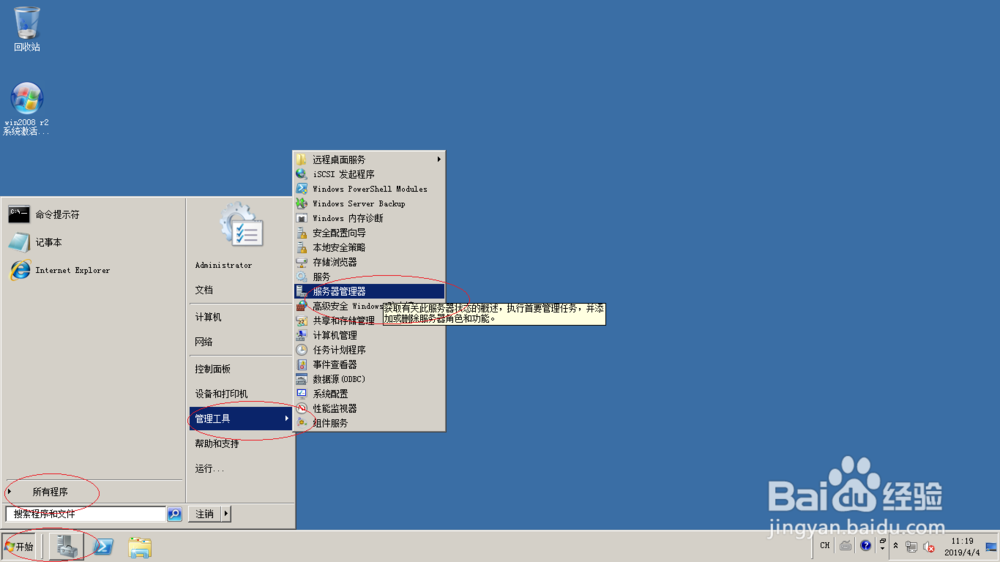This screenshot has width=1000, height=562.
Task: Open iSCSI 发起程序
Action: coord(369,174)
